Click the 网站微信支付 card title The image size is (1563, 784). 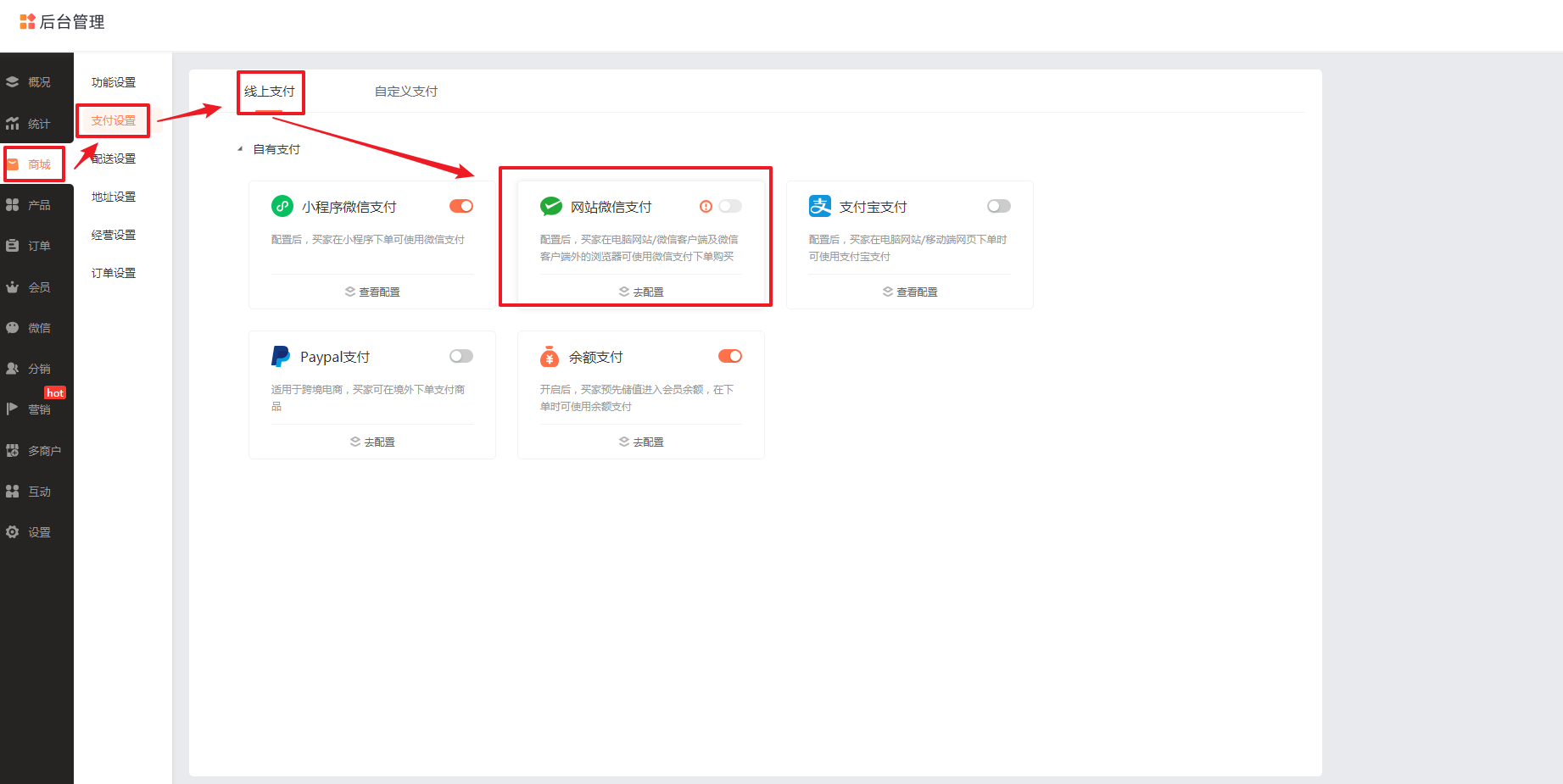coord(611,207)
